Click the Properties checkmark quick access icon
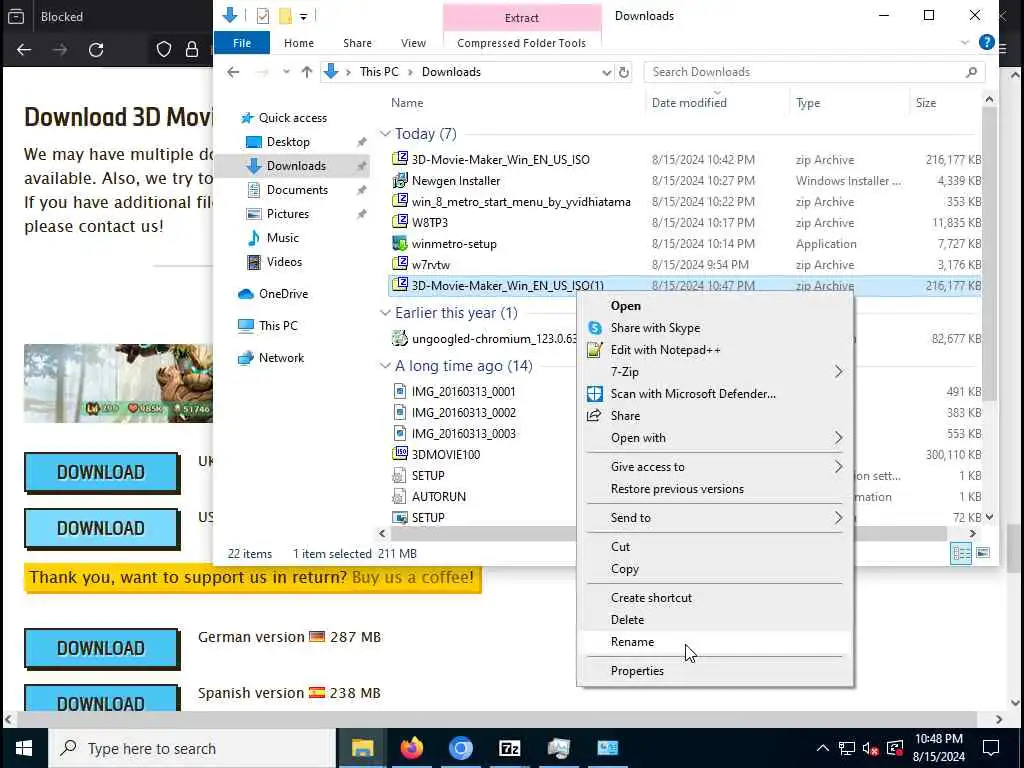 pos(263,16)
